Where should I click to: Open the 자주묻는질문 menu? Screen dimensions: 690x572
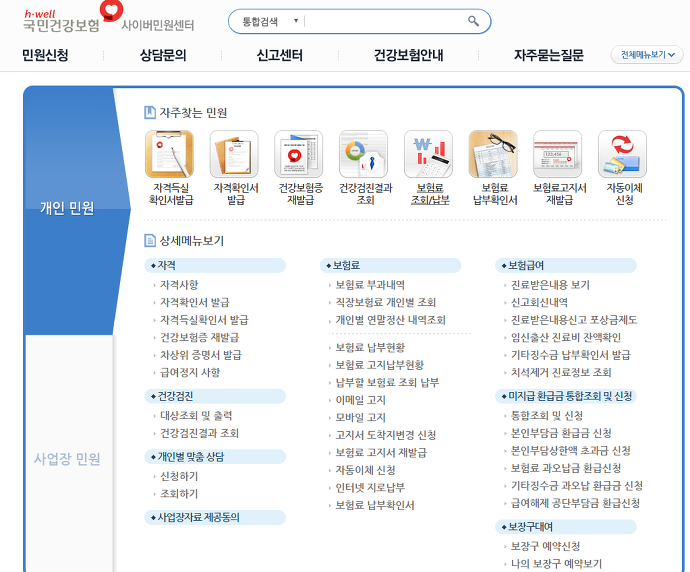coord(549,55)
